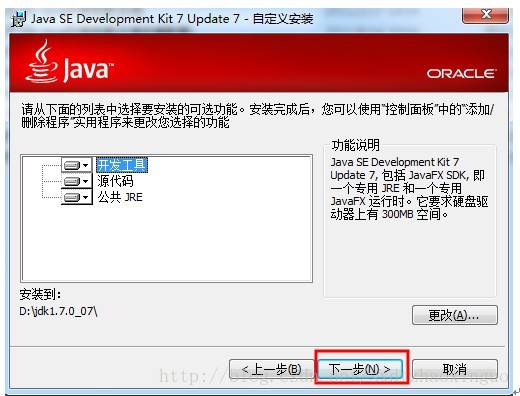Click the 安装到: label
This screenshot has width=520, height=396.
(40, 294)
